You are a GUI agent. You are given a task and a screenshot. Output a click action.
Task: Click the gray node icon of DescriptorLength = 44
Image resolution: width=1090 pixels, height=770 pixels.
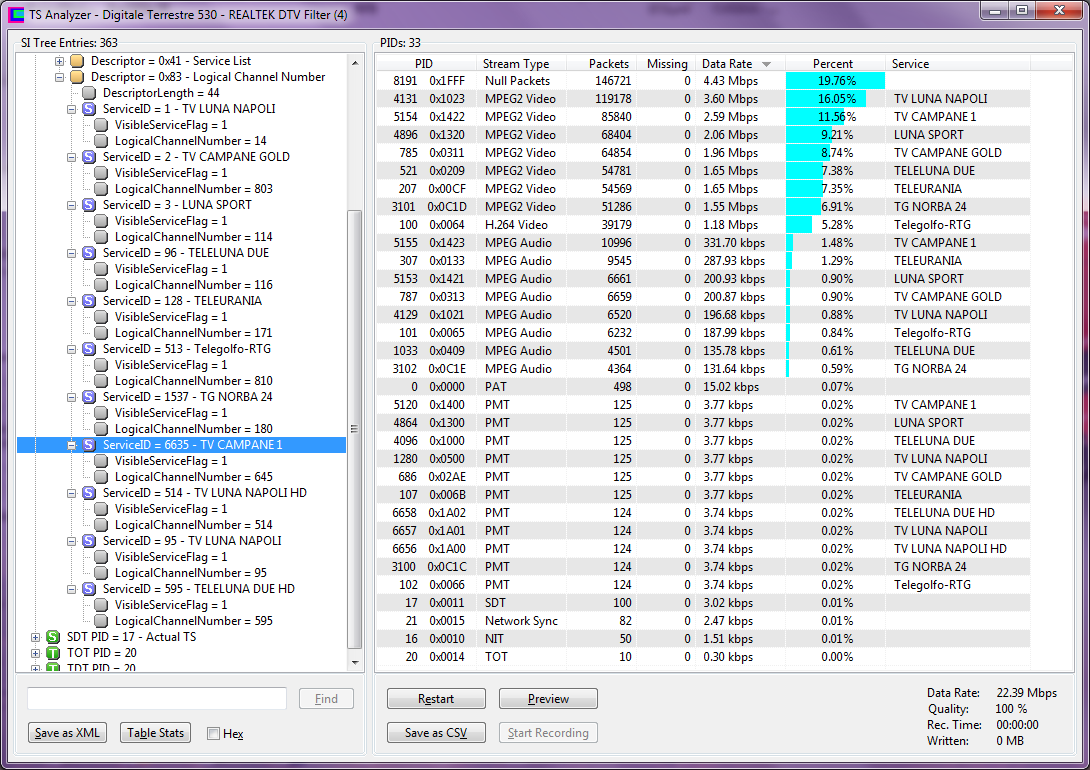[x=89, y=93]
